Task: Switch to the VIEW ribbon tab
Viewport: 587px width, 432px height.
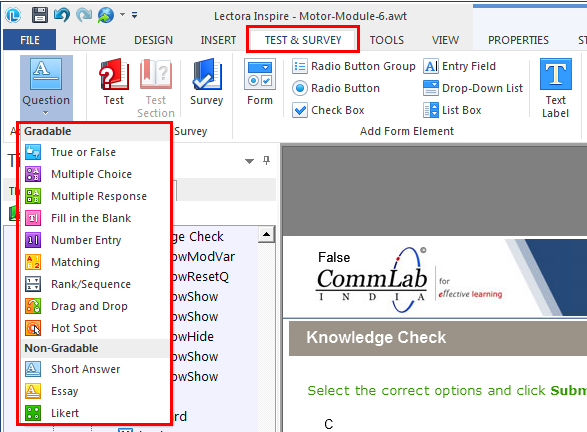Action: pyautogui.click(x=445, y=40)
